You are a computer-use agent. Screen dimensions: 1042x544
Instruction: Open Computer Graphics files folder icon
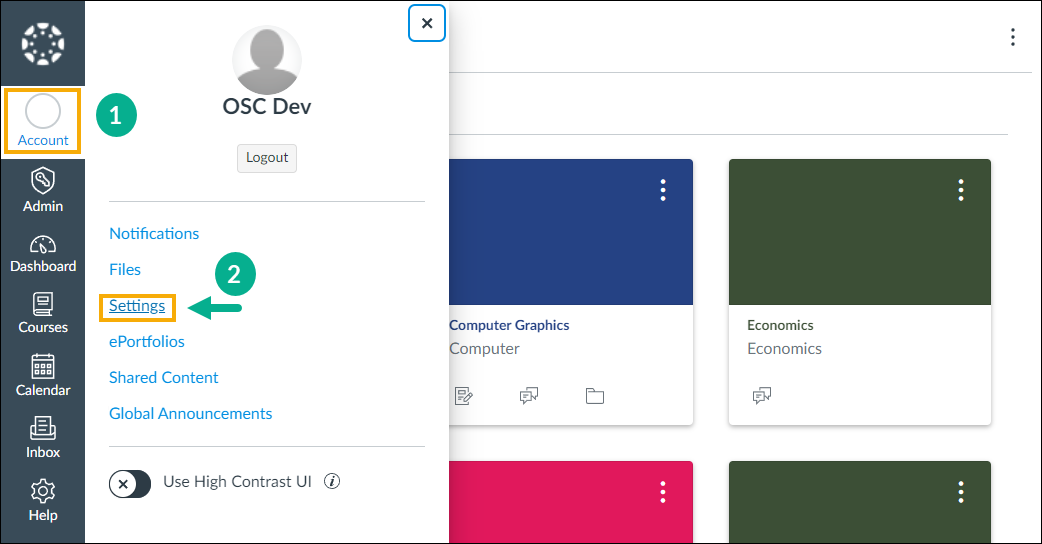pyautogui.click(x=595, y=396)
